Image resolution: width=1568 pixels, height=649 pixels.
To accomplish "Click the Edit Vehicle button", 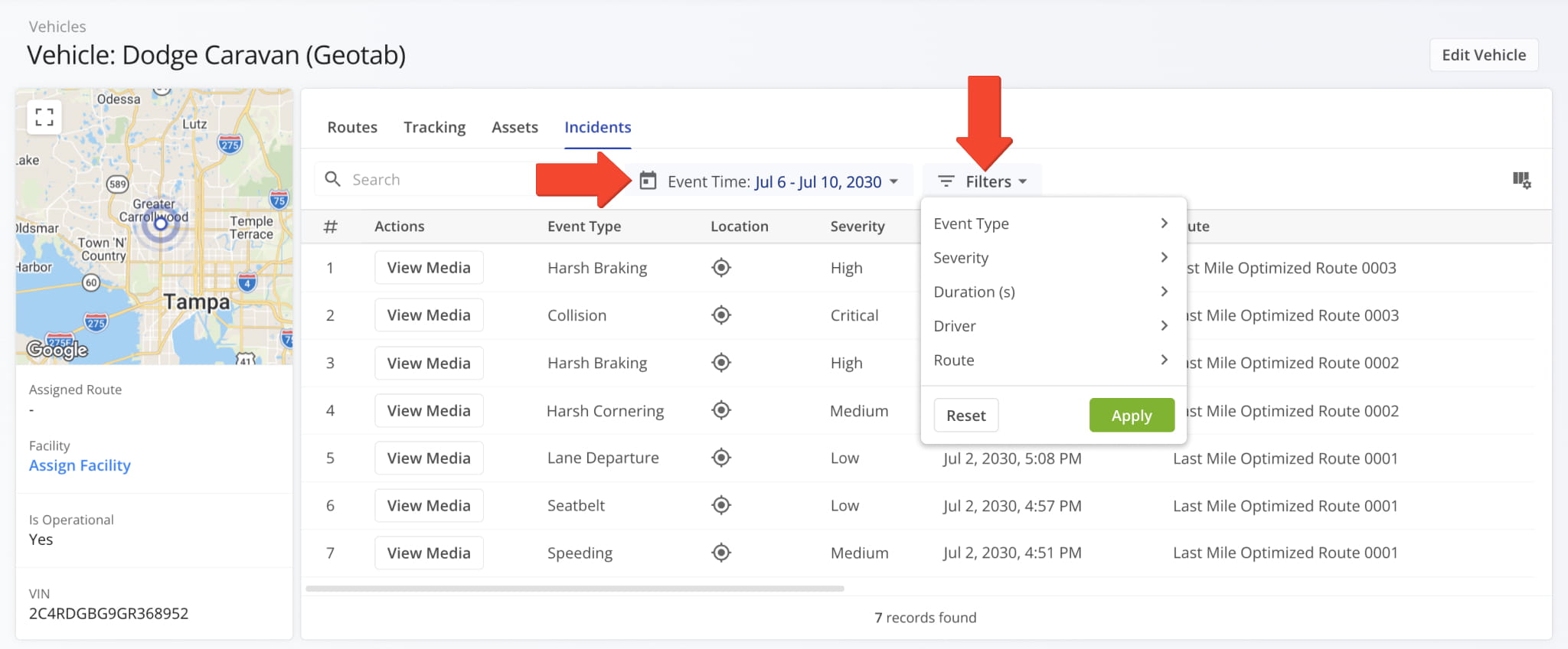I will pos(1484,55).
